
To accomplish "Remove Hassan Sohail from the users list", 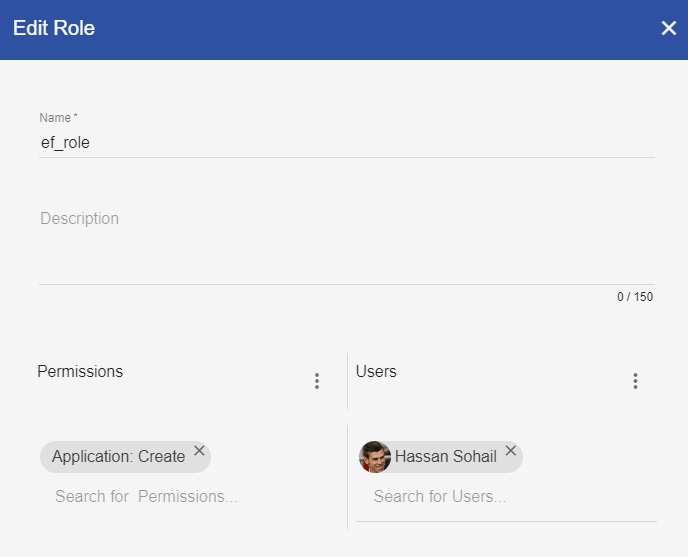I will pos(511,451).
